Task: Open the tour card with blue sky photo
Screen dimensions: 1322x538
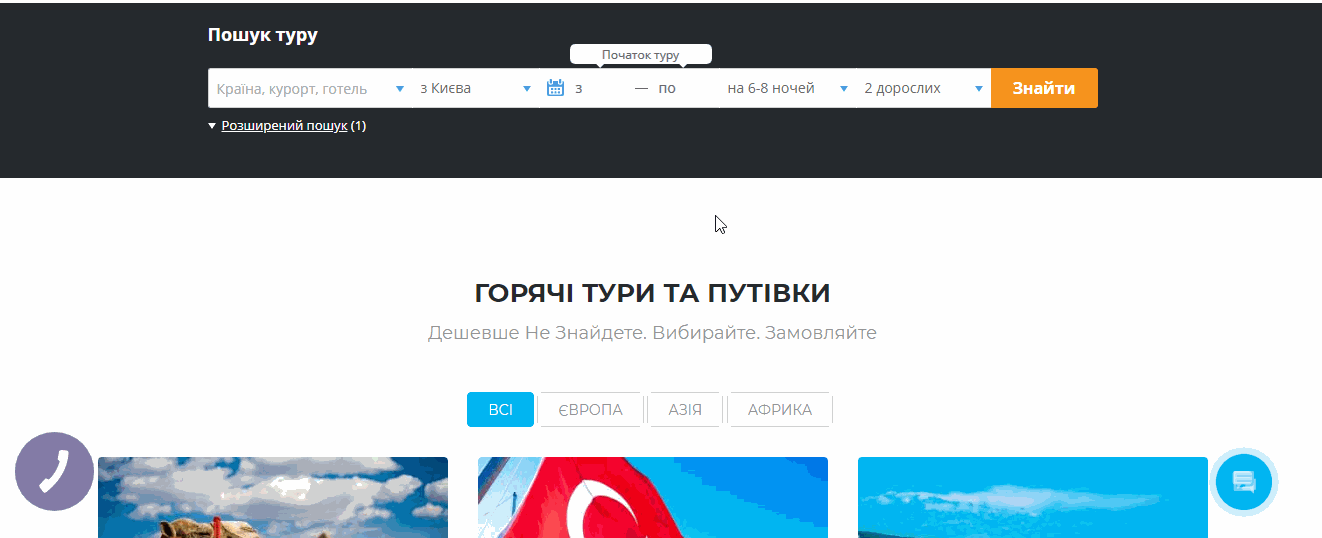Action: [x=1033, y=498]
